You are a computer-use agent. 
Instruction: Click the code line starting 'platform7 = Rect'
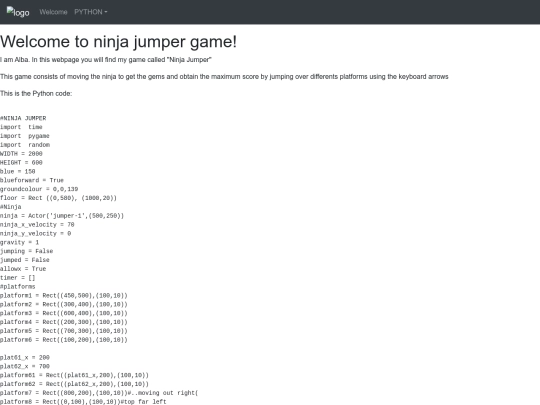99,393
